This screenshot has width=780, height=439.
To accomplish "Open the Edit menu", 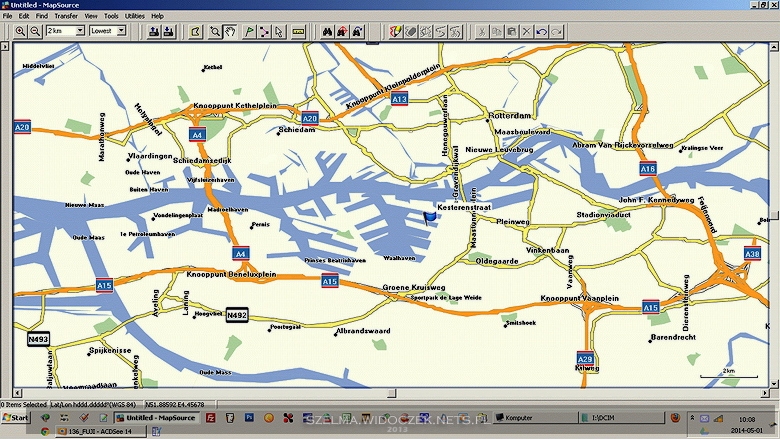I will [x=24, y=16].
